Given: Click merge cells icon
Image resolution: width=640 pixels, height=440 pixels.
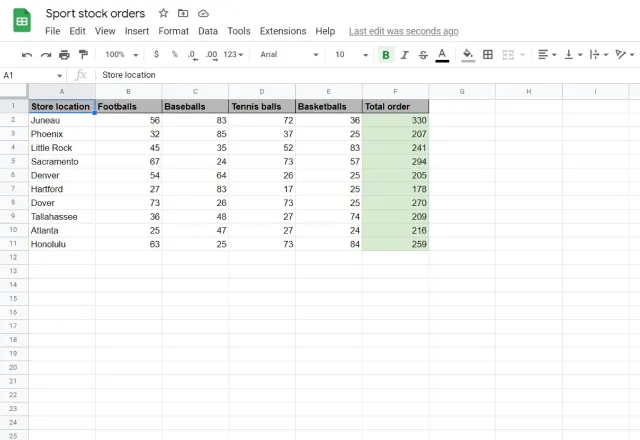Looking at the screenshot, I should click(x=508, y=55).
